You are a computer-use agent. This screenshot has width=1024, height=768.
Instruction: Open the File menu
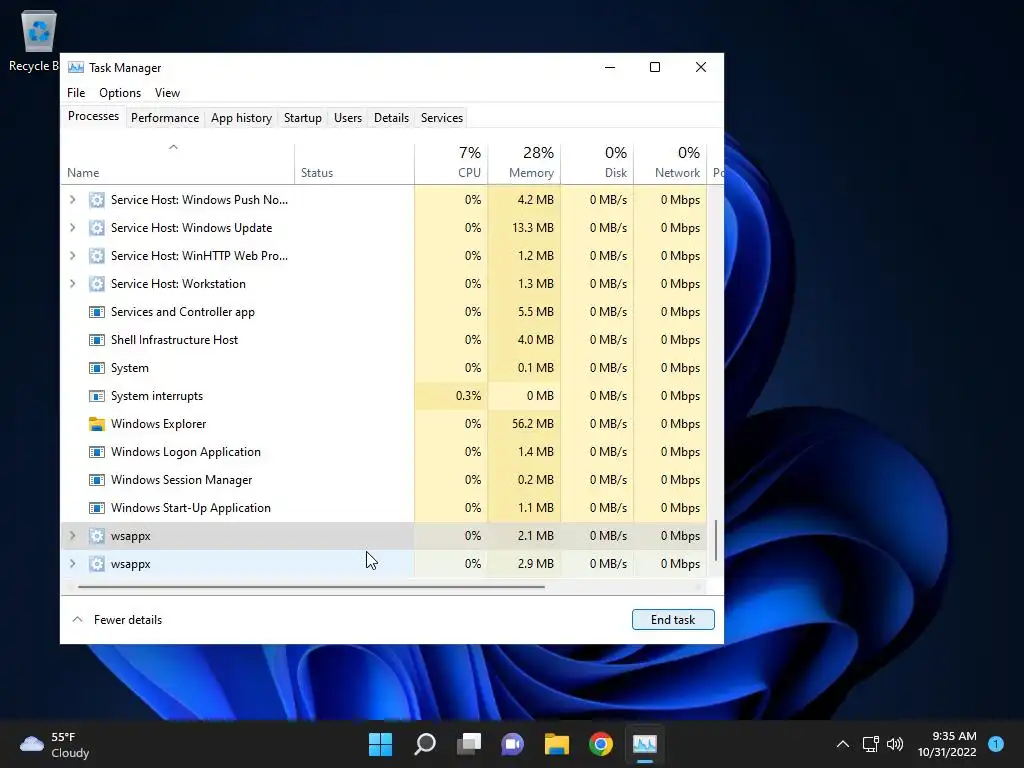76,93
